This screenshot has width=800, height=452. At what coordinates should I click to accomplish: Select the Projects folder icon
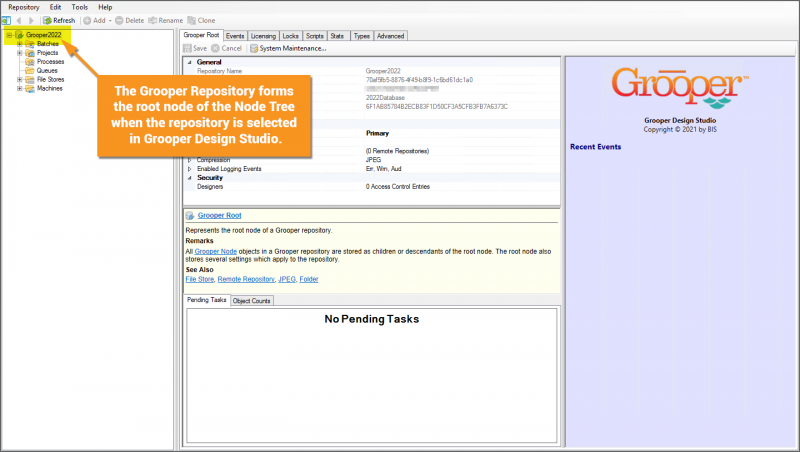[30, 53]
